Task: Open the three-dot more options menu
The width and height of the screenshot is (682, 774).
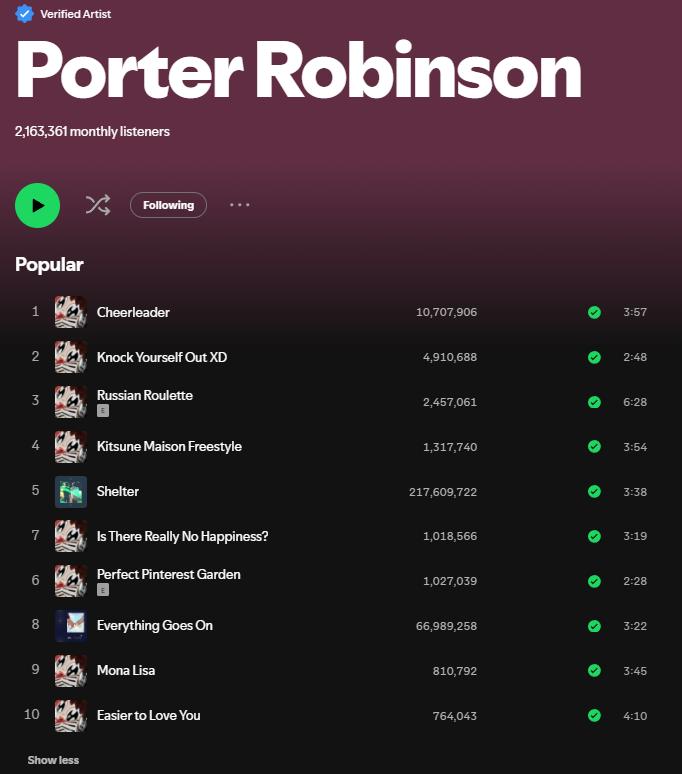Action: (x=240, y=205)
